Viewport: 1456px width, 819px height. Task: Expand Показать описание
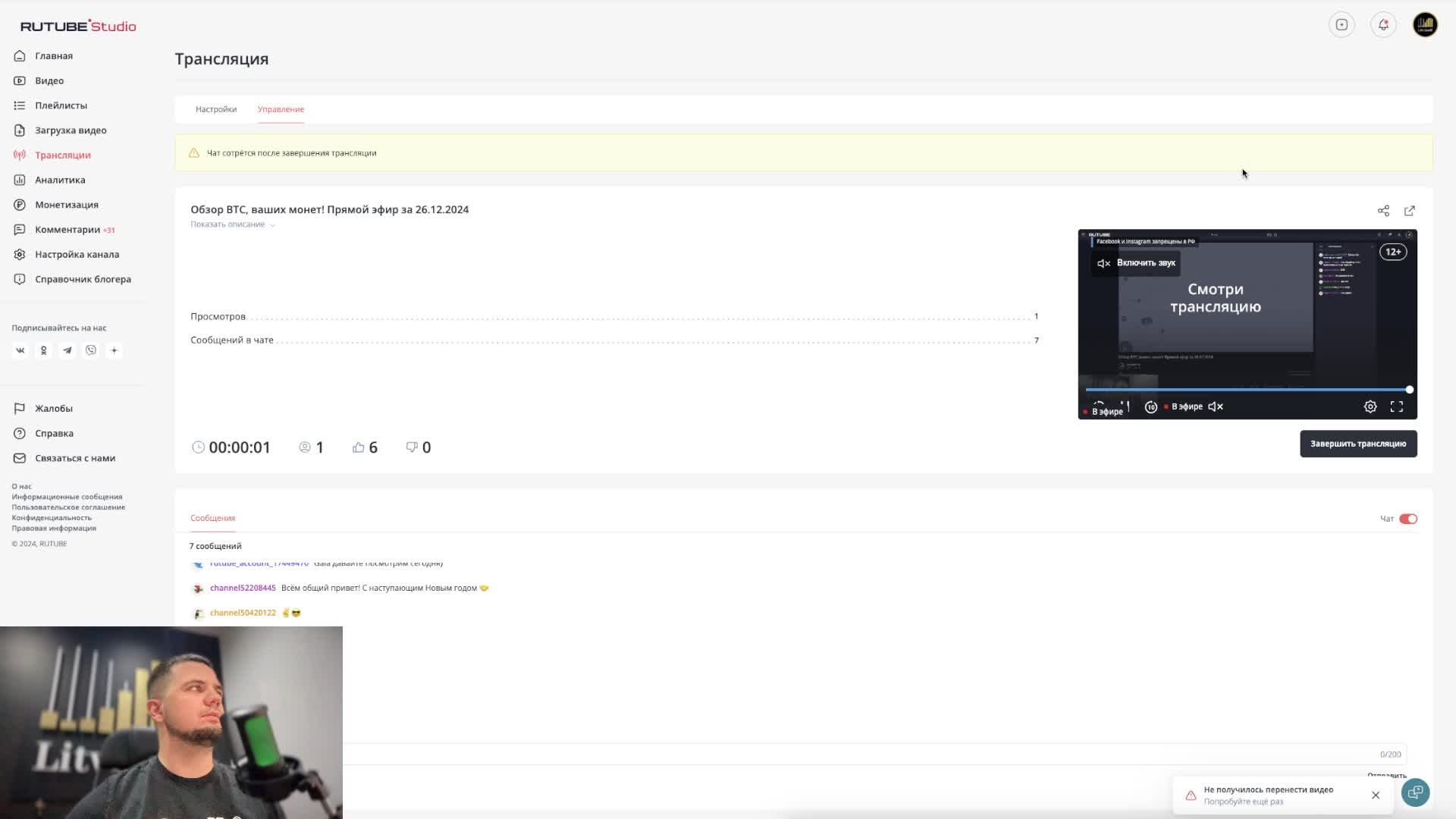click(232, 224)
